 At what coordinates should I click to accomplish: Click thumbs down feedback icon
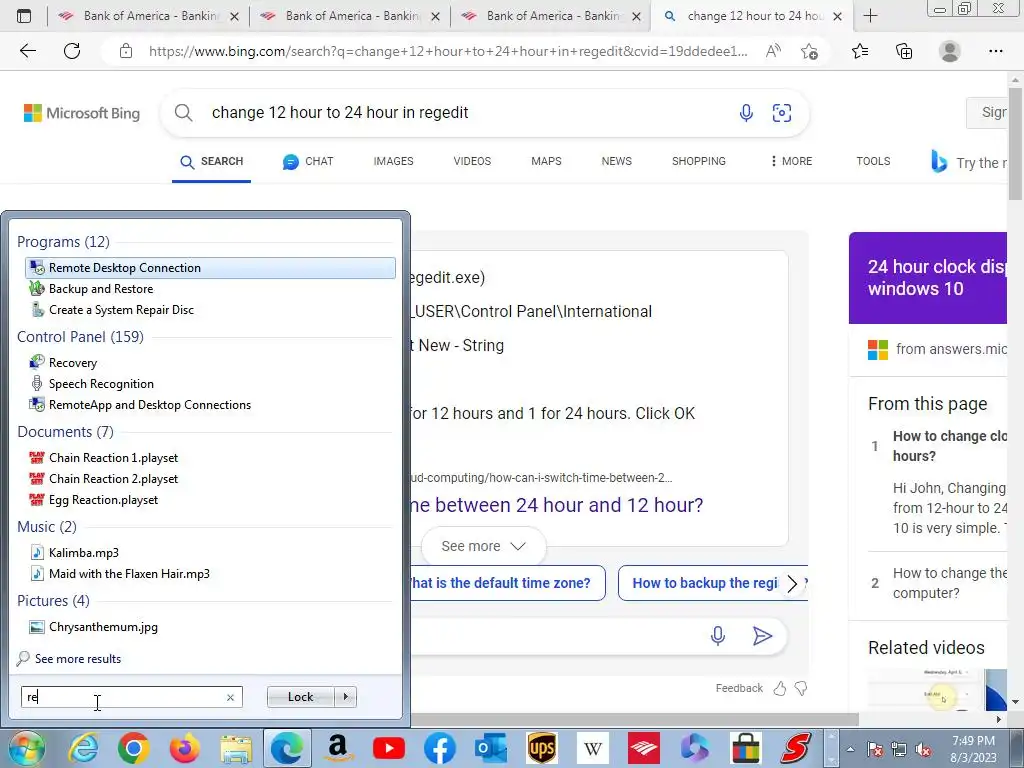click(801, 688)
